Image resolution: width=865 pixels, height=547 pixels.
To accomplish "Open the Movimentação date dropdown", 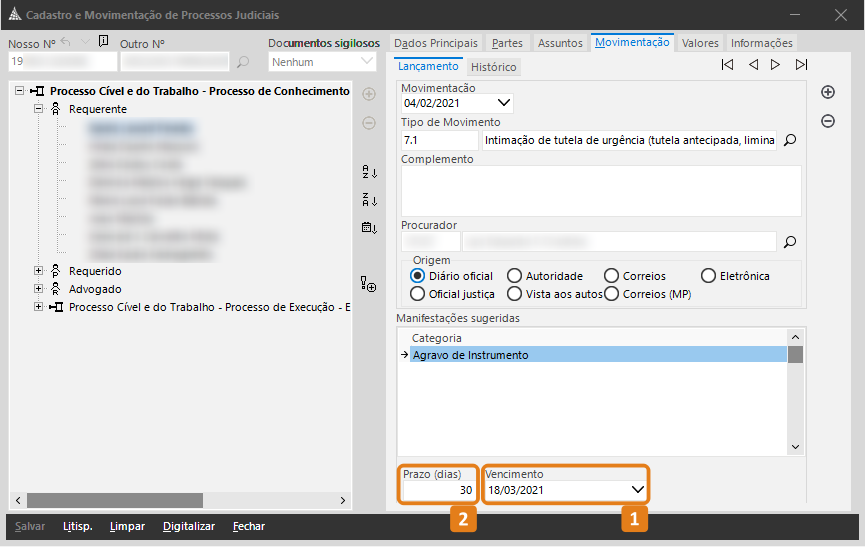I will coord(504,102).
